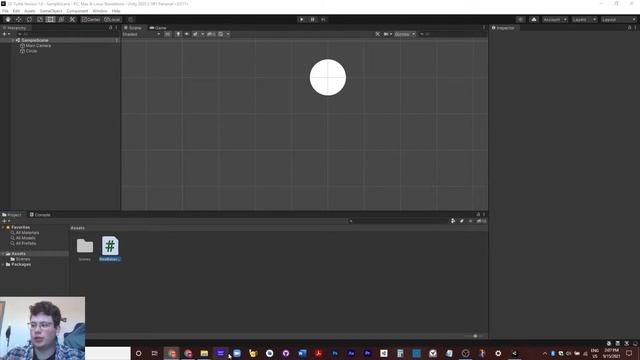Lock the Inspector panel
Image resolution: width=640 pixels, height=360 pixels.
tap(629, 28)
